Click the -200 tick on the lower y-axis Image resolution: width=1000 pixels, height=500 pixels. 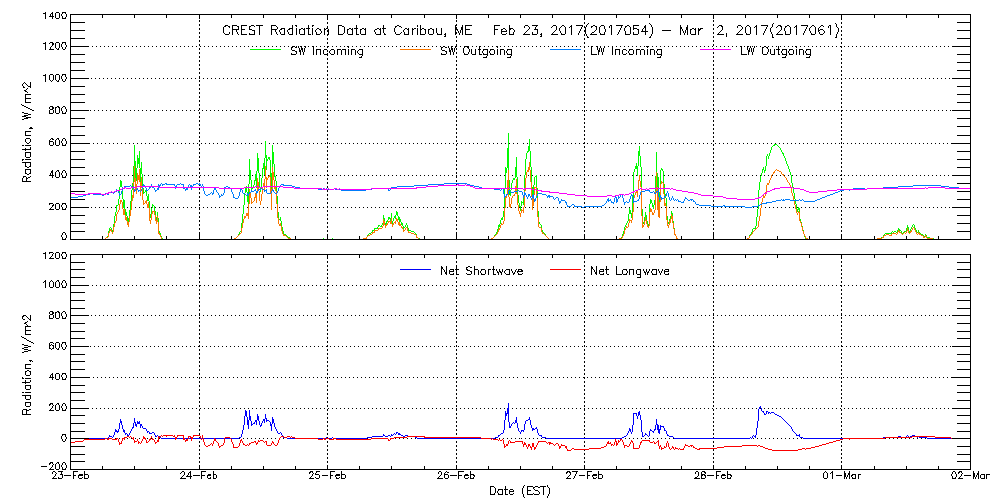point(52,466)
